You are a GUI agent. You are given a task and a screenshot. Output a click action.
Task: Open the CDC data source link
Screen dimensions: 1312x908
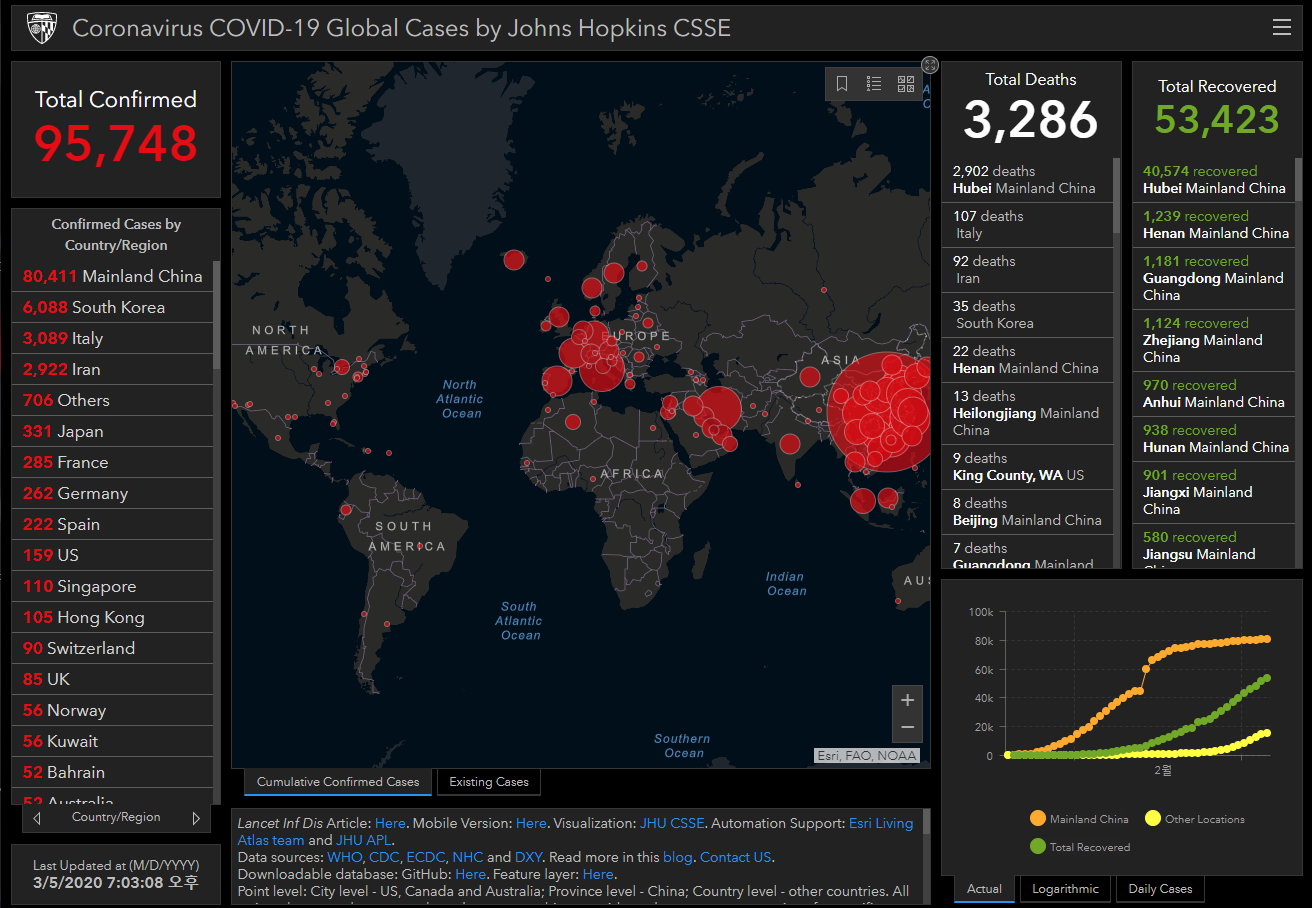pyautogui.click(x=383, y=857)
